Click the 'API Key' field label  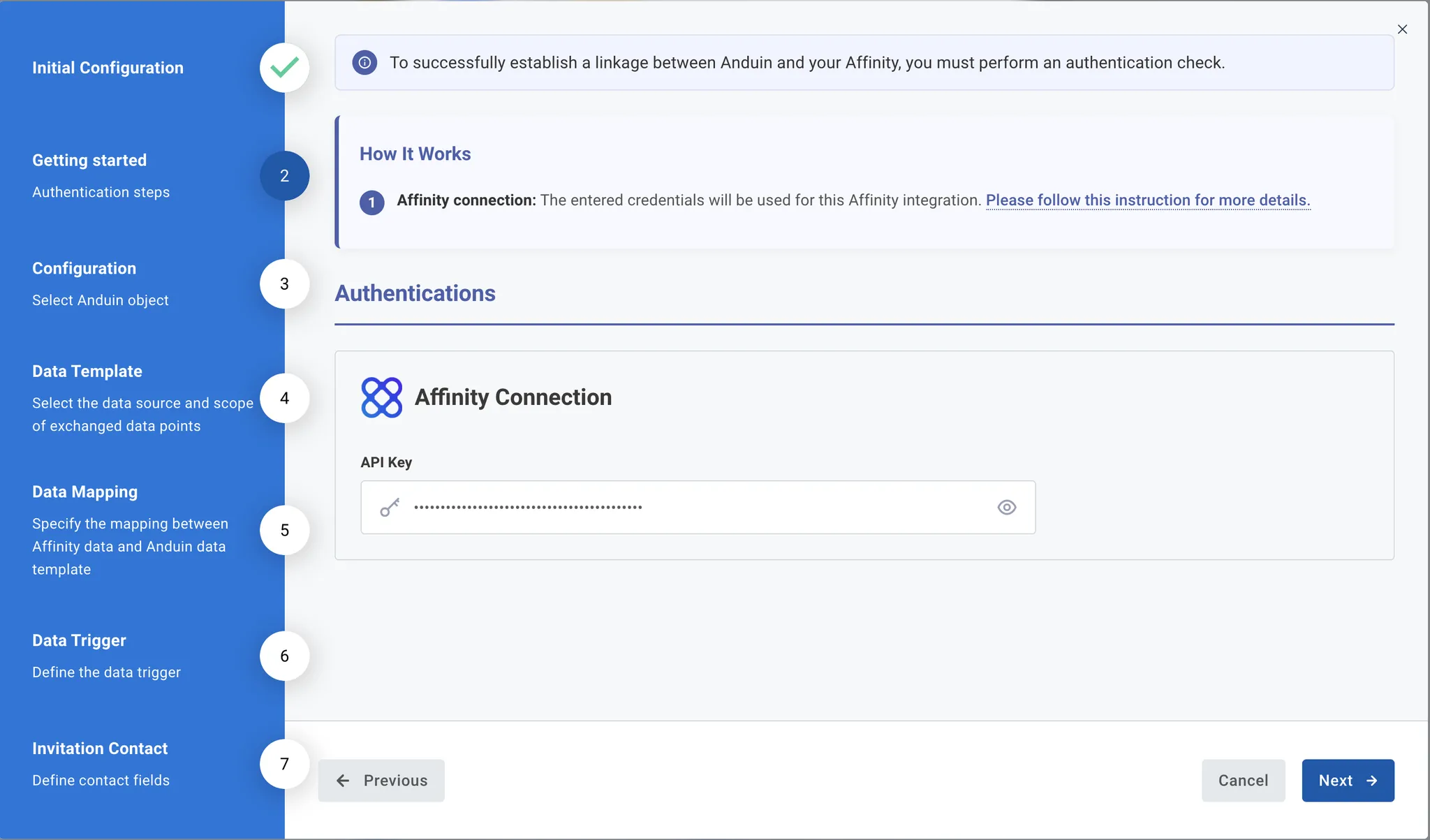386,462
